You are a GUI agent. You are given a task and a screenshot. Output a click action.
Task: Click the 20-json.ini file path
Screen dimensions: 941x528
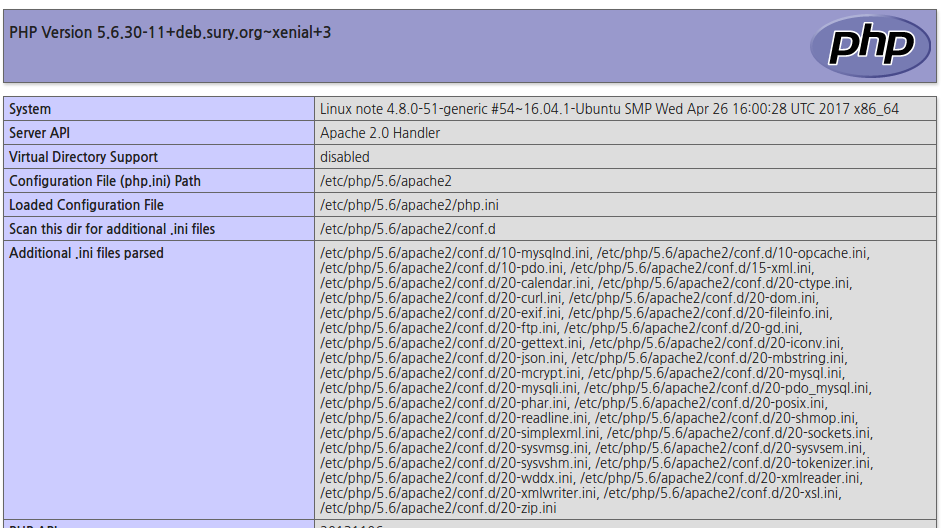click(x=442, y=358)
